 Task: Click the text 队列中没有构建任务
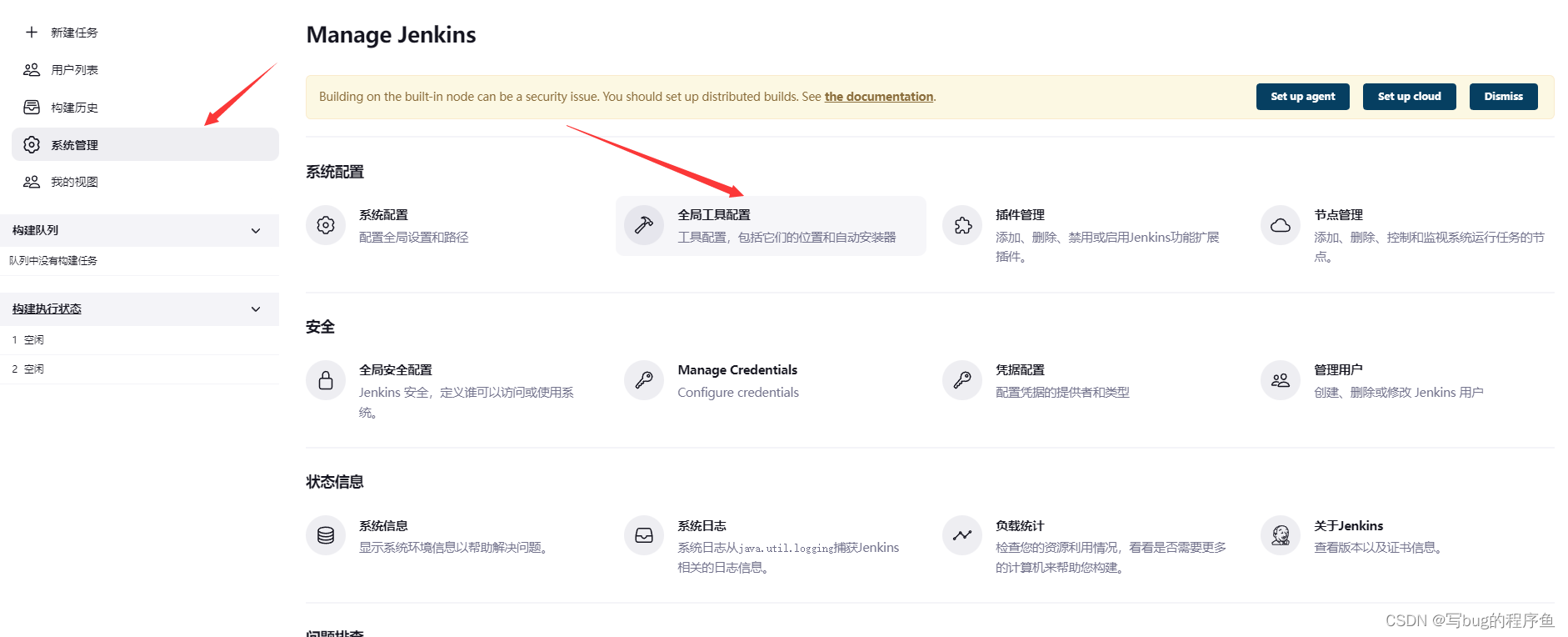tap(53, 261)
